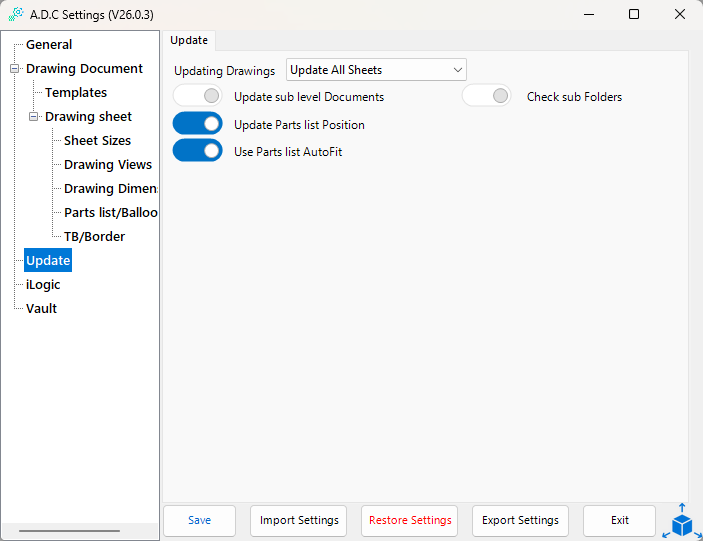703x541 pixels.
Task: Enable Check sub Folders switch
Action: (x=486, y=96)
